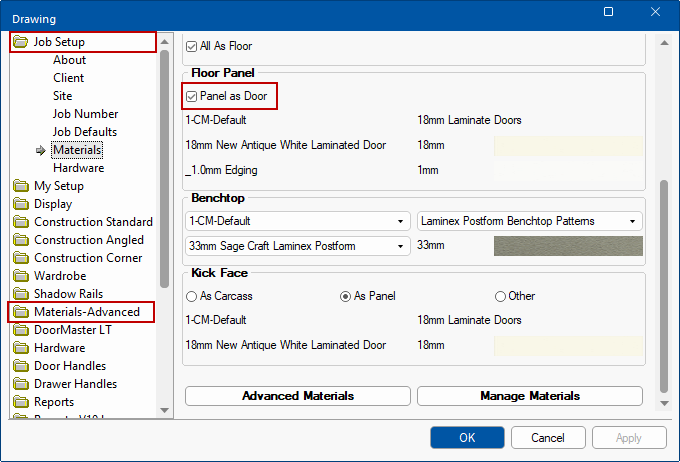Select the As Carcass radio button
The image size is (680, 462).
point(192,296)
